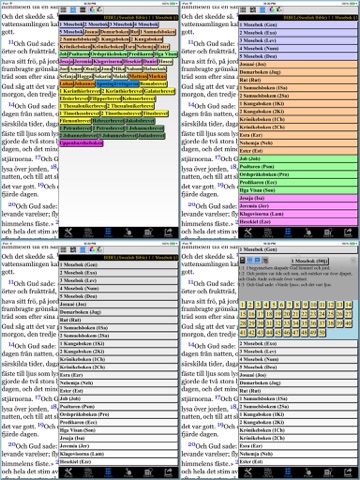Open Library icon on colored list screen
360x480 pixels.
point(268,232)
